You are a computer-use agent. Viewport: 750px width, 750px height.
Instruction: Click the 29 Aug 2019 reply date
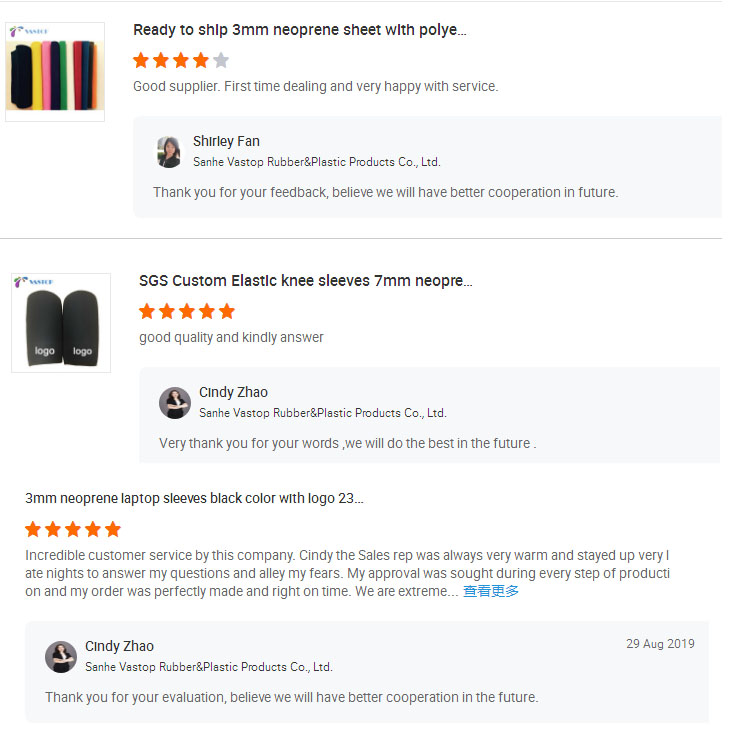coord(660,644)
